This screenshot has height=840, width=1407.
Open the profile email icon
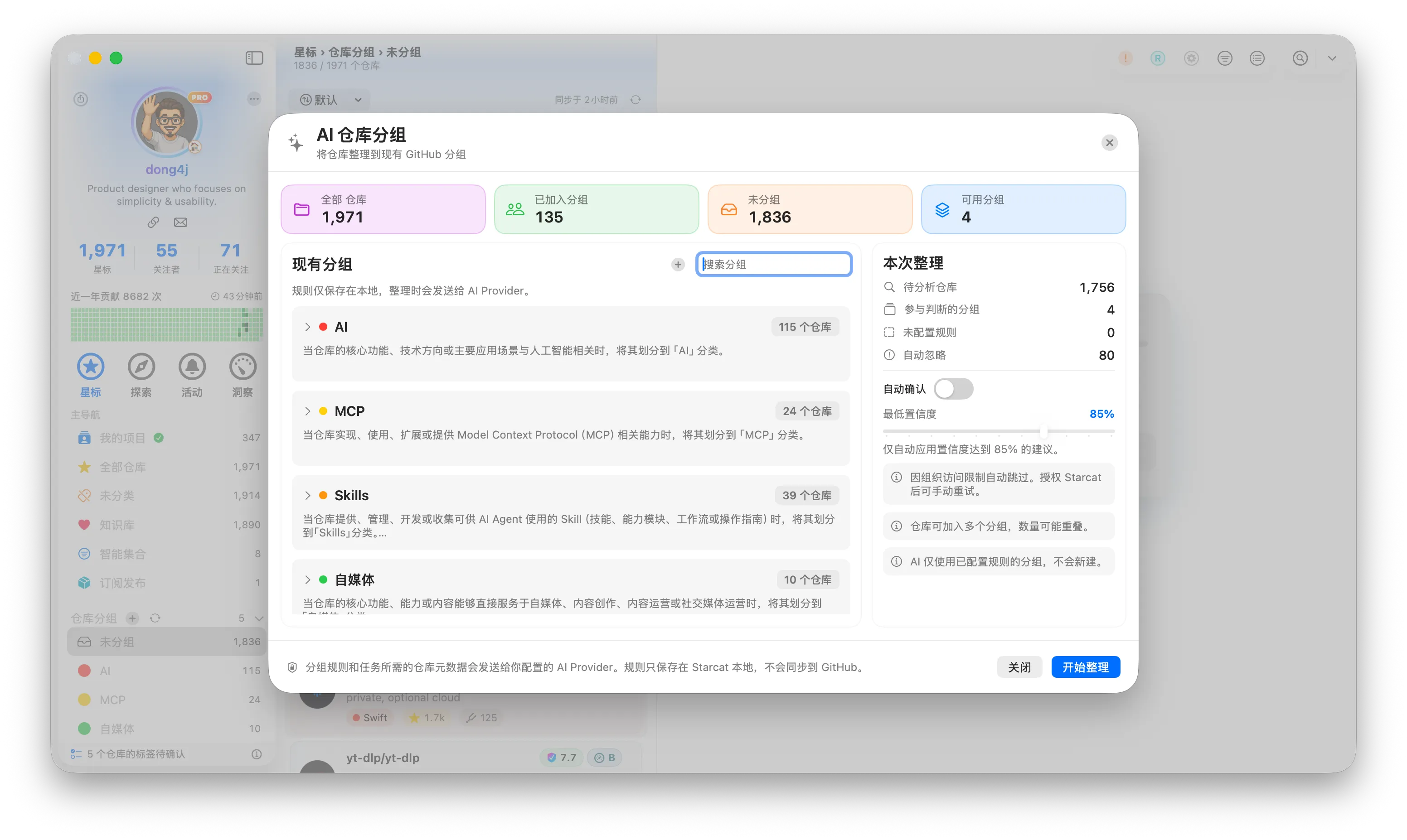tap(180, 222)
